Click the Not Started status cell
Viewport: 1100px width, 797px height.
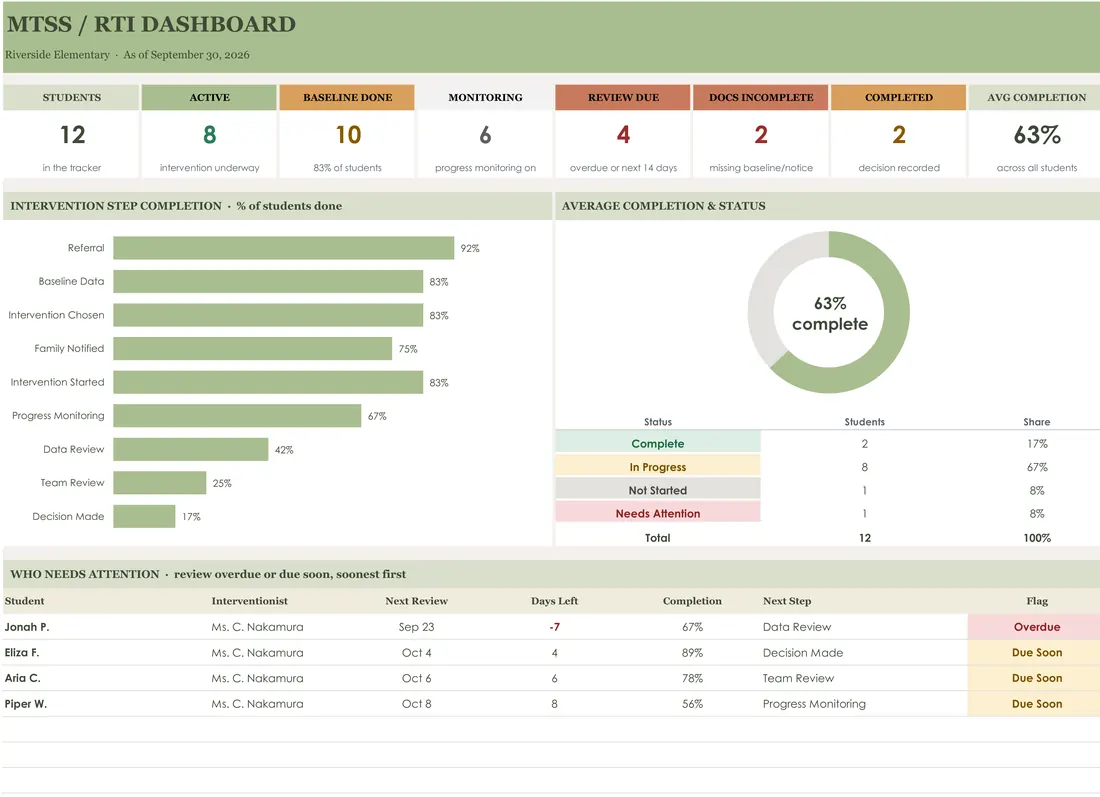[657, 490]
